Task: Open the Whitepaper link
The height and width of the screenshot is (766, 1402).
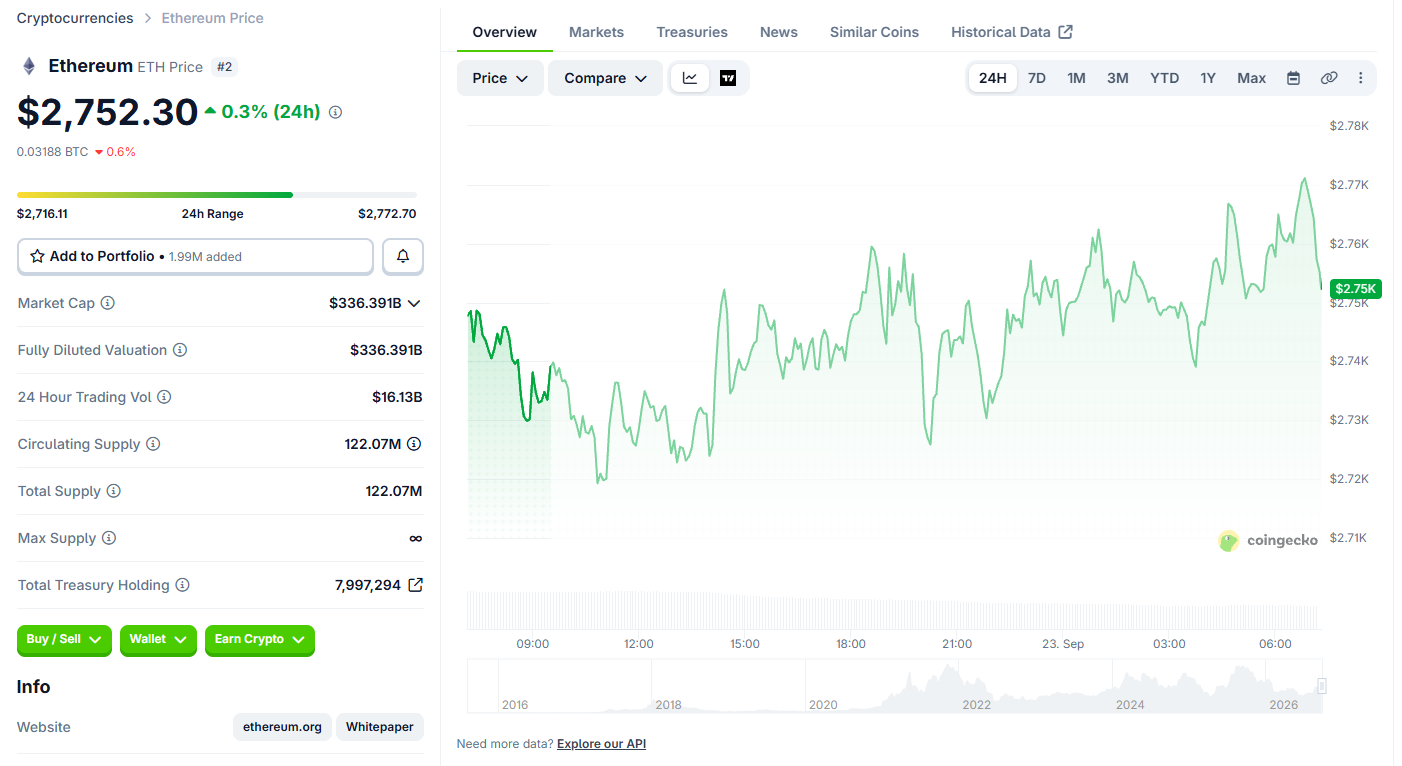Action: pyautogui.click(x=380, y=727)
